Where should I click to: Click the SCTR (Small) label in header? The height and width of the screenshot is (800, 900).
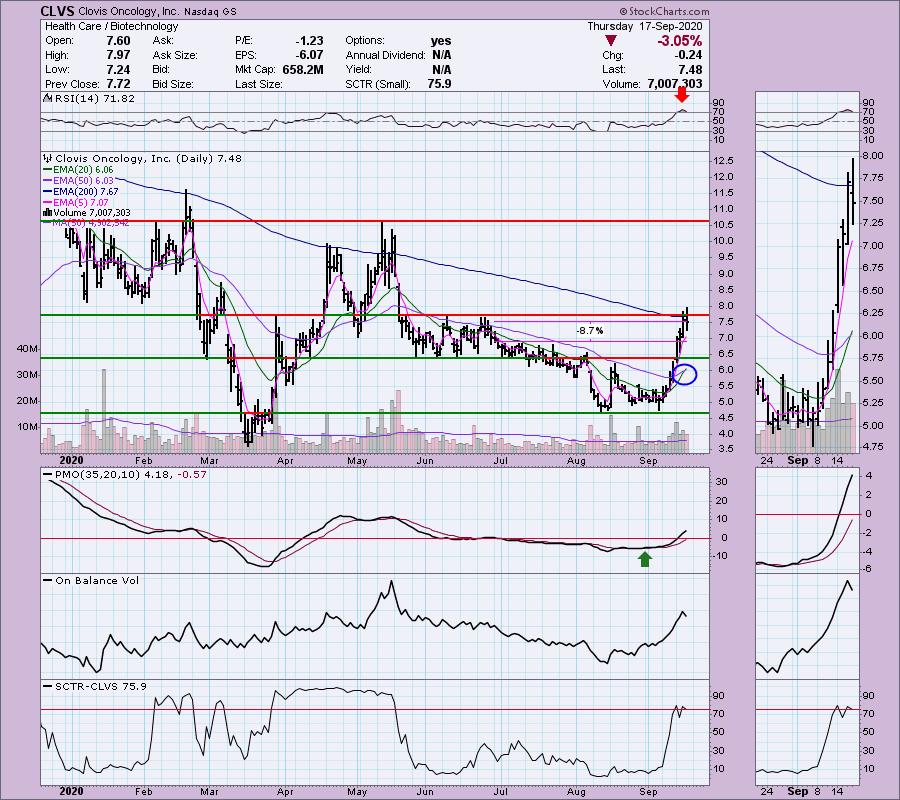(378, 84)
